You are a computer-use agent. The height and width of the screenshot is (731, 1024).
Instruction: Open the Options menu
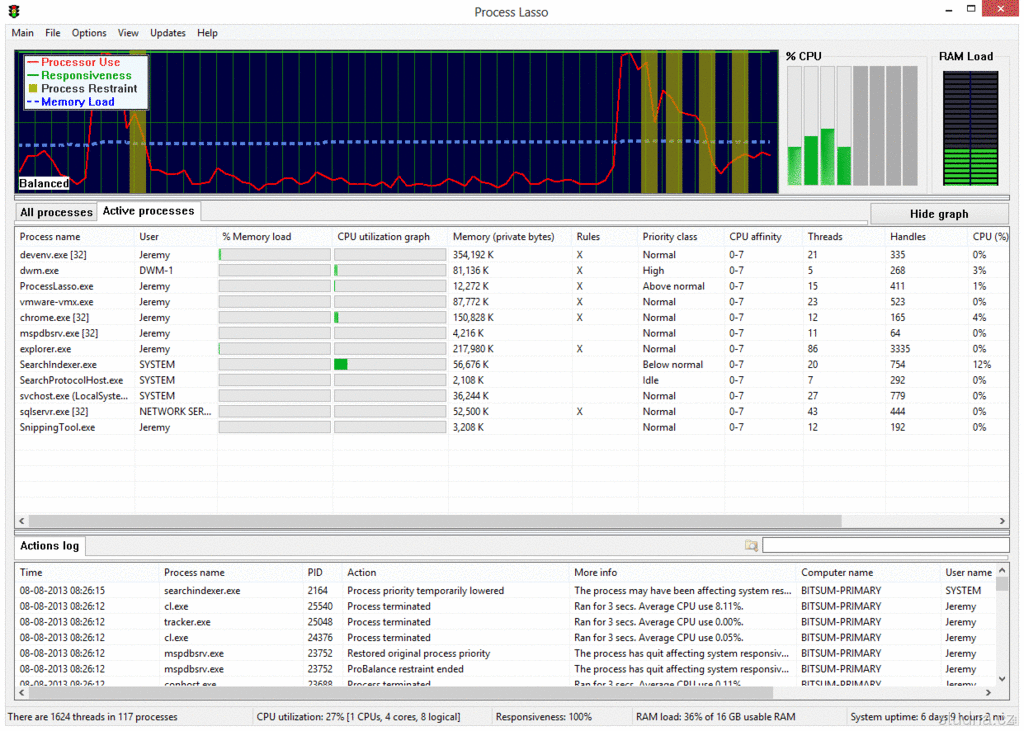coord(89,33)
